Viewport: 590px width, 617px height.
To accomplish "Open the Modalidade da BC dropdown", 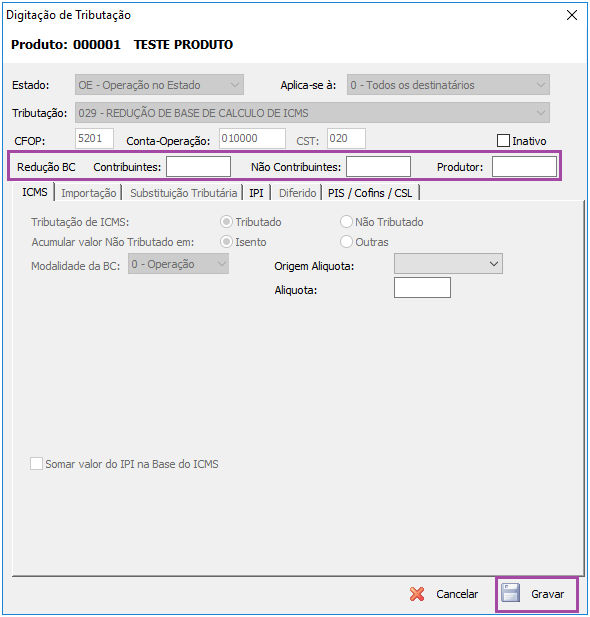I will (178, 264).
